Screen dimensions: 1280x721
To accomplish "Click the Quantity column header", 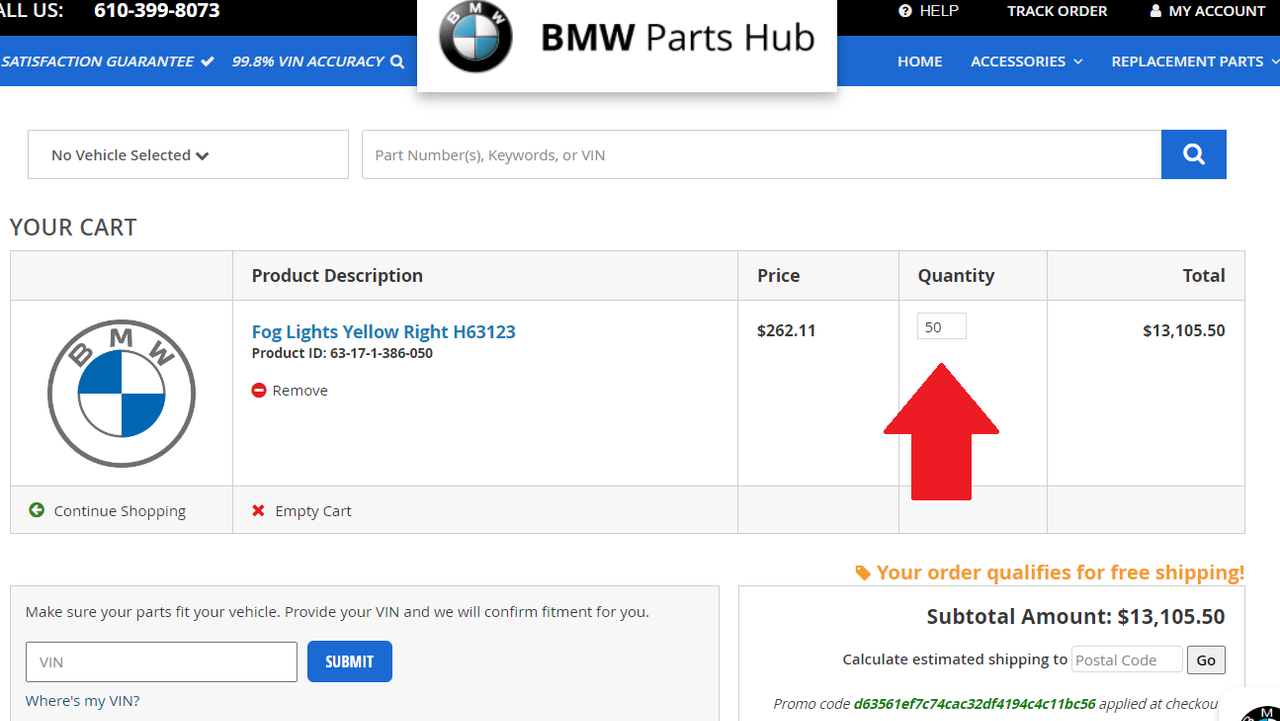I will click(956, 275).
